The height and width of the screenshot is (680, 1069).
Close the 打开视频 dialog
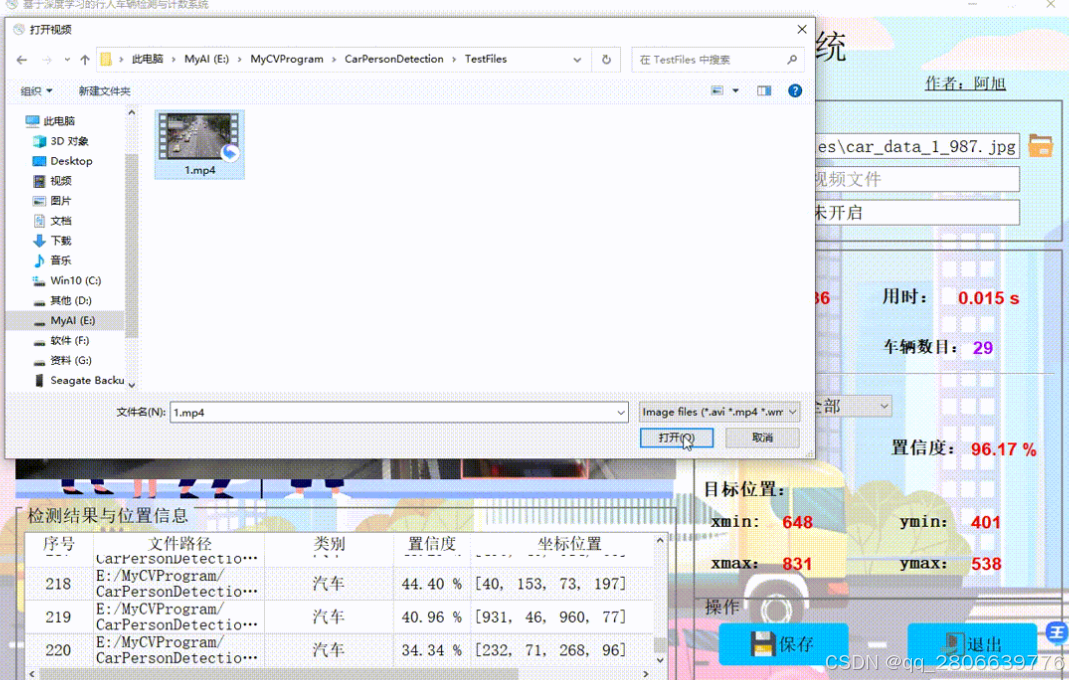tap(802, 29)
